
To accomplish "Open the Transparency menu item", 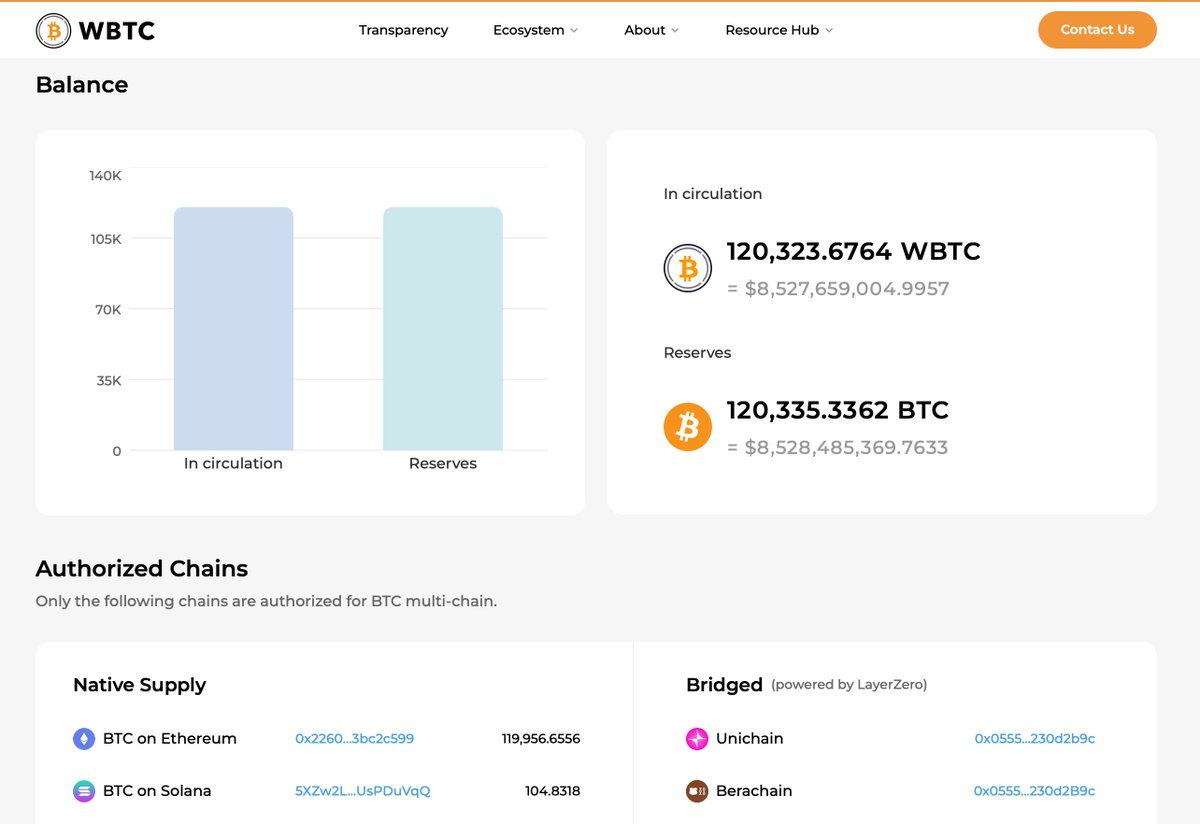I will coord(404,30).
